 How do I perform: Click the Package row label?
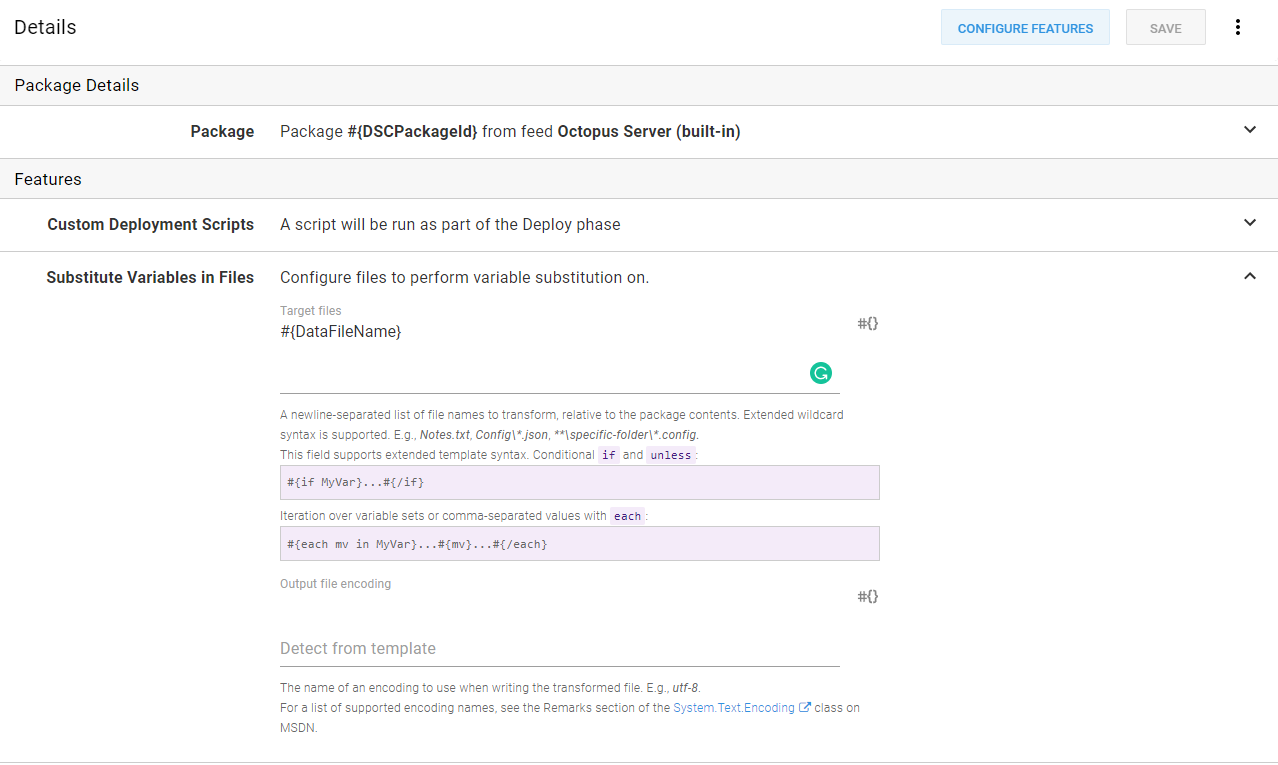pos(222,132)
